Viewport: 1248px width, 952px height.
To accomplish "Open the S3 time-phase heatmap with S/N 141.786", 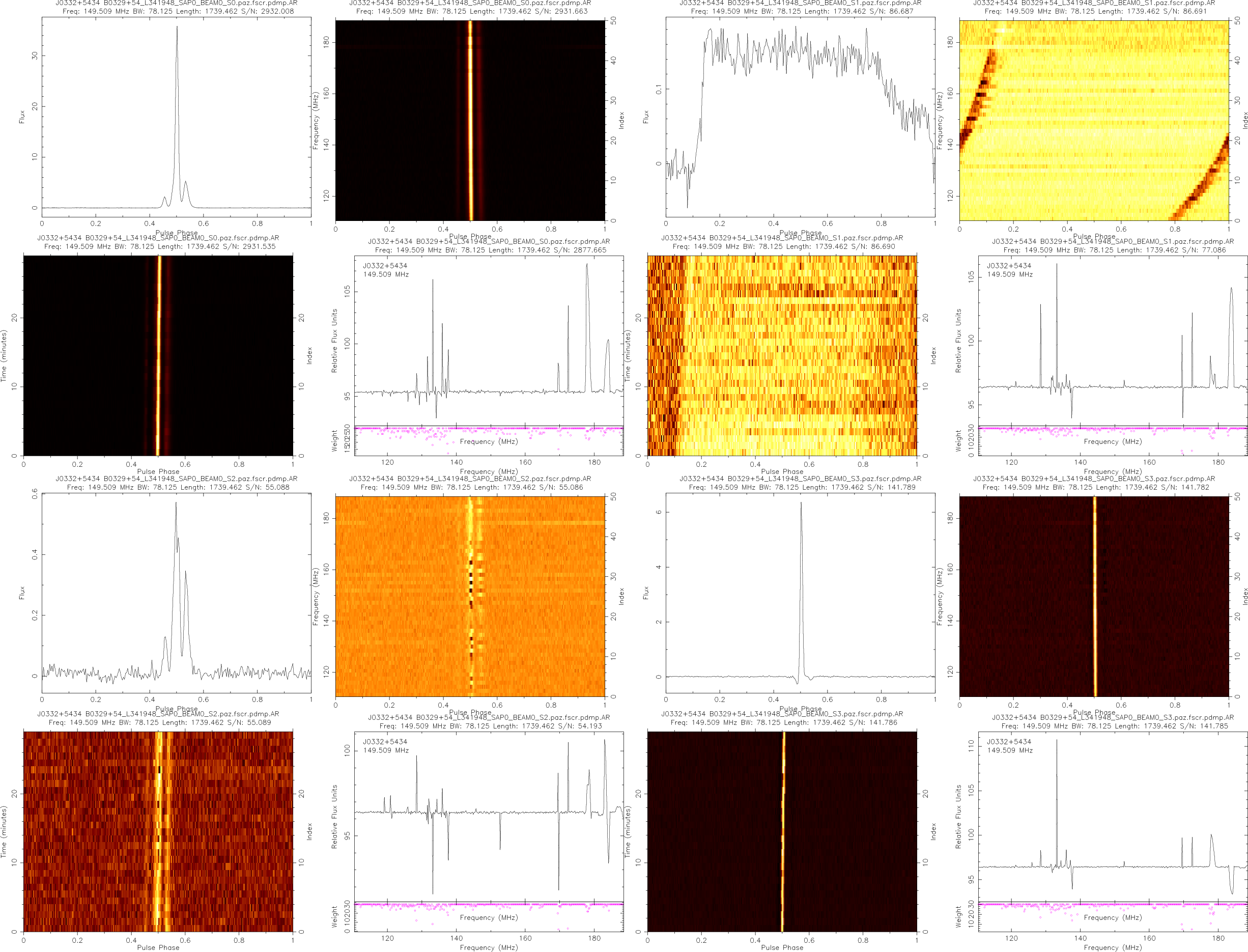I will 782,831.
